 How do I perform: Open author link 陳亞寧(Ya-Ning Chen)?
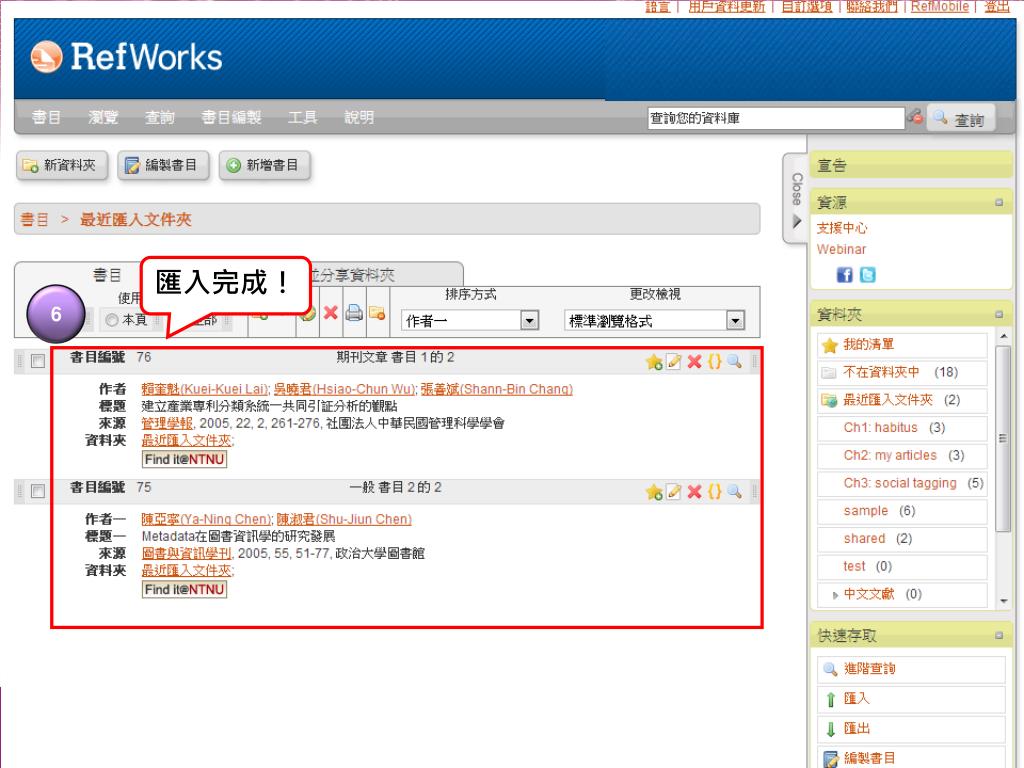click(x=206, y=519)
